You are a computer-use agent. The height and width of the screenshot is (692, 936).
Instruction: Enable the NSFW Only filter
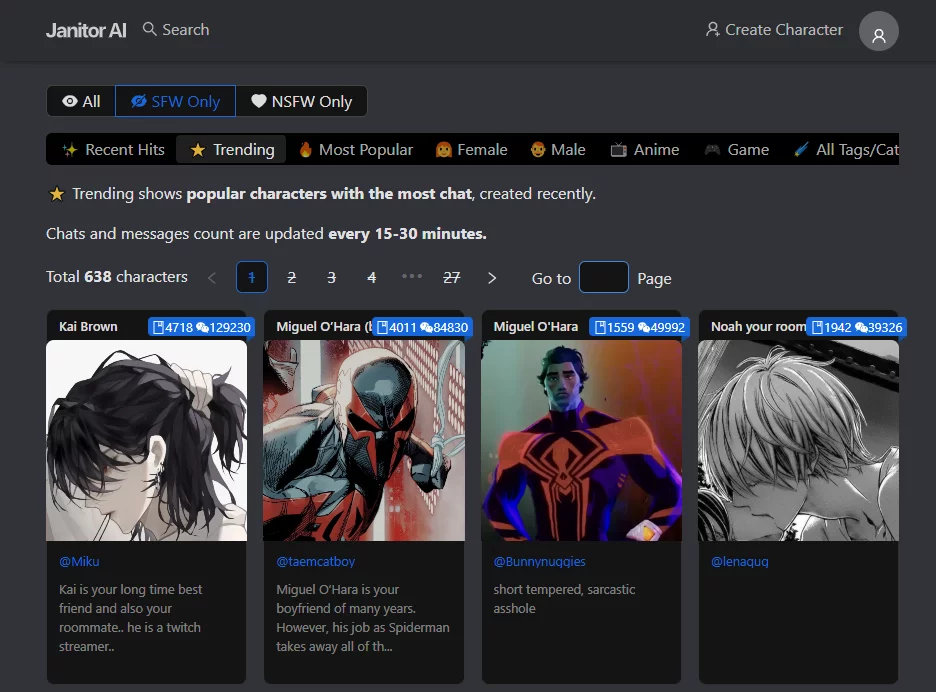[301, 101]
